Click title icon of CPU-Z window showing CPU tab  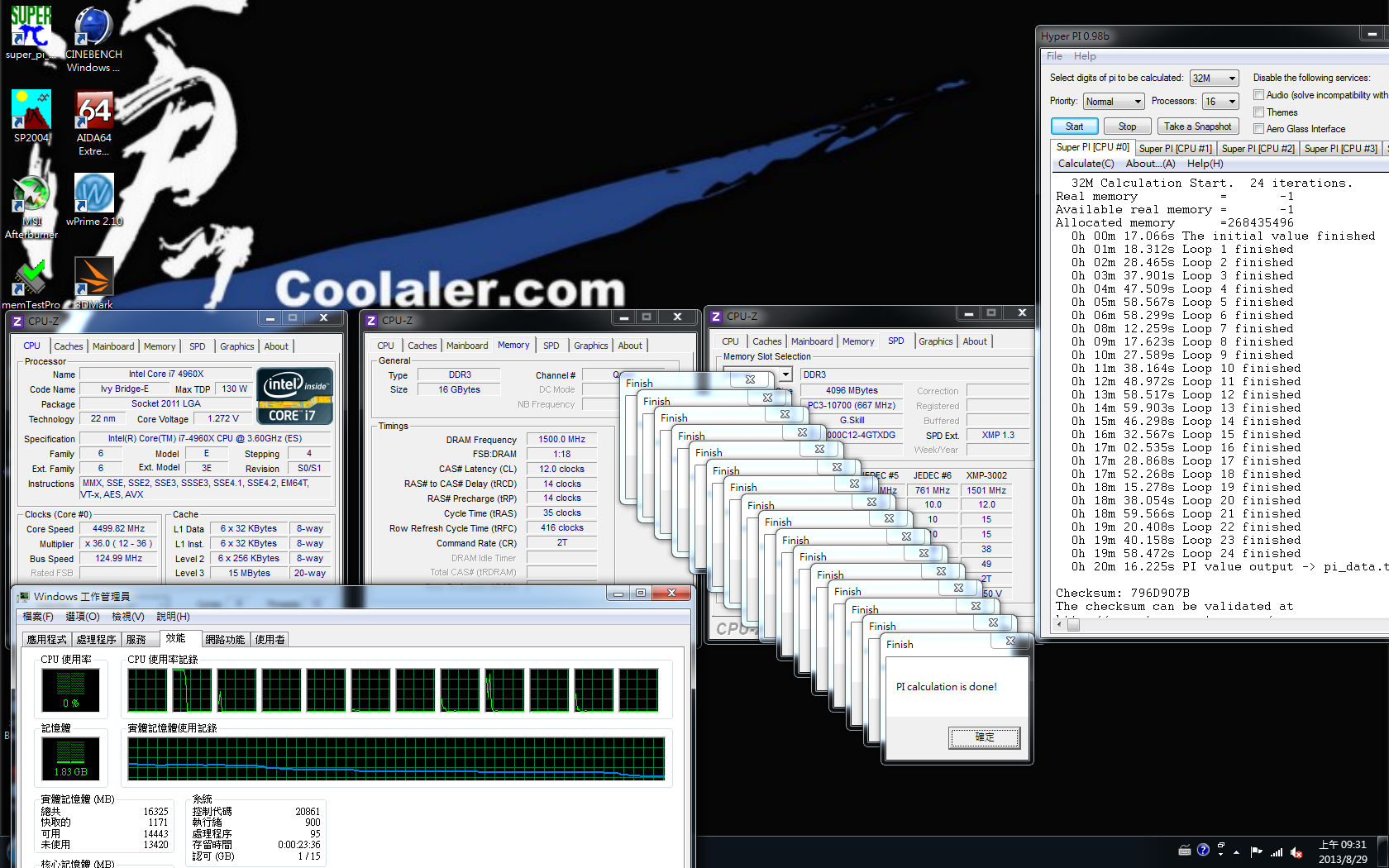17,321
